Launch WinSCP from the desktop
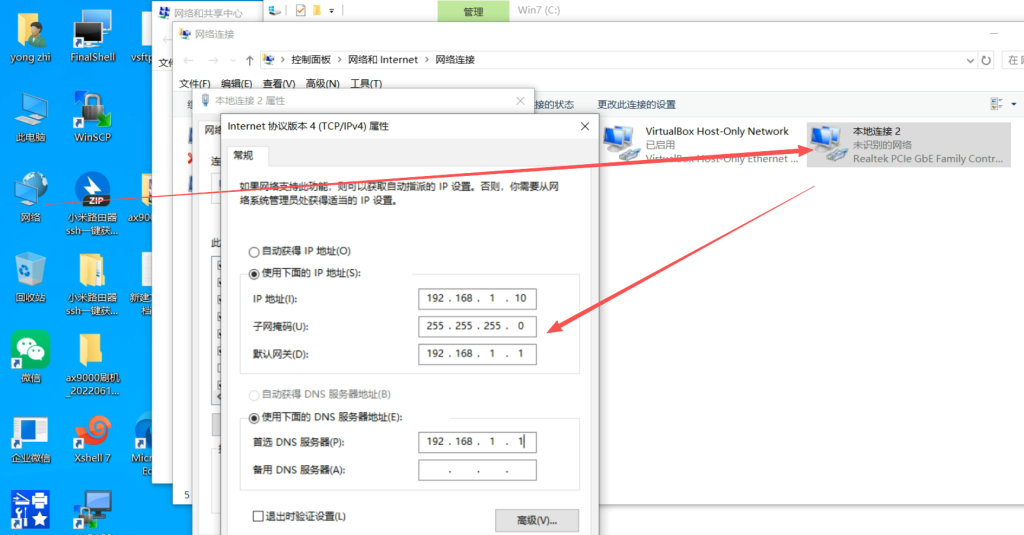 pyautogui.click(x=93, y=118)
